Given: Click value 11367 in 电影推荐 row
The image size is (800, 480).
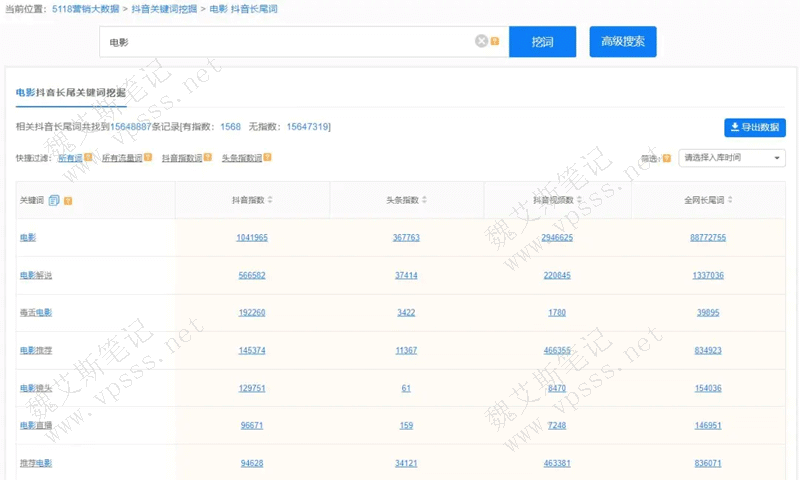Looking at the screenshot, I should [406, 350].
